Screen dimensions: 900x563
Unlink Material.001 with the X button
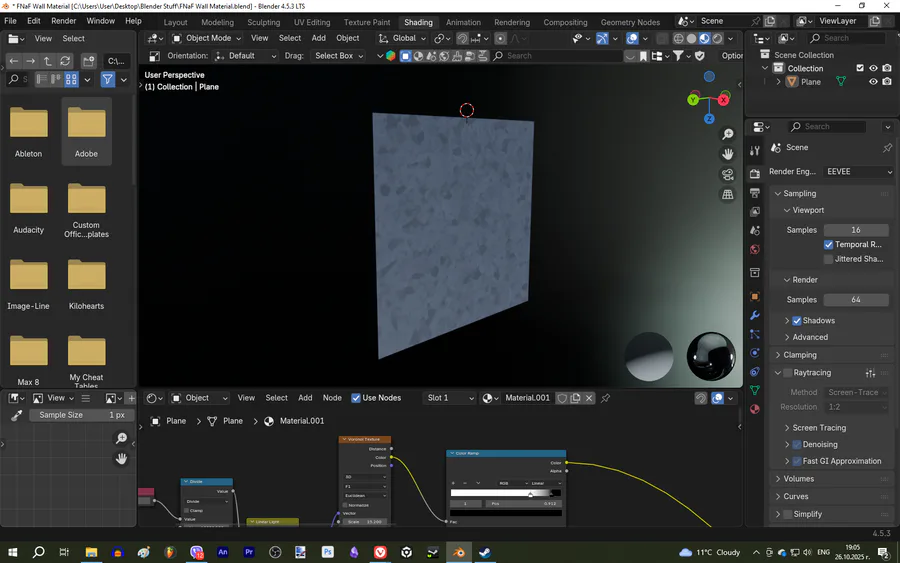tap(589, 398)
